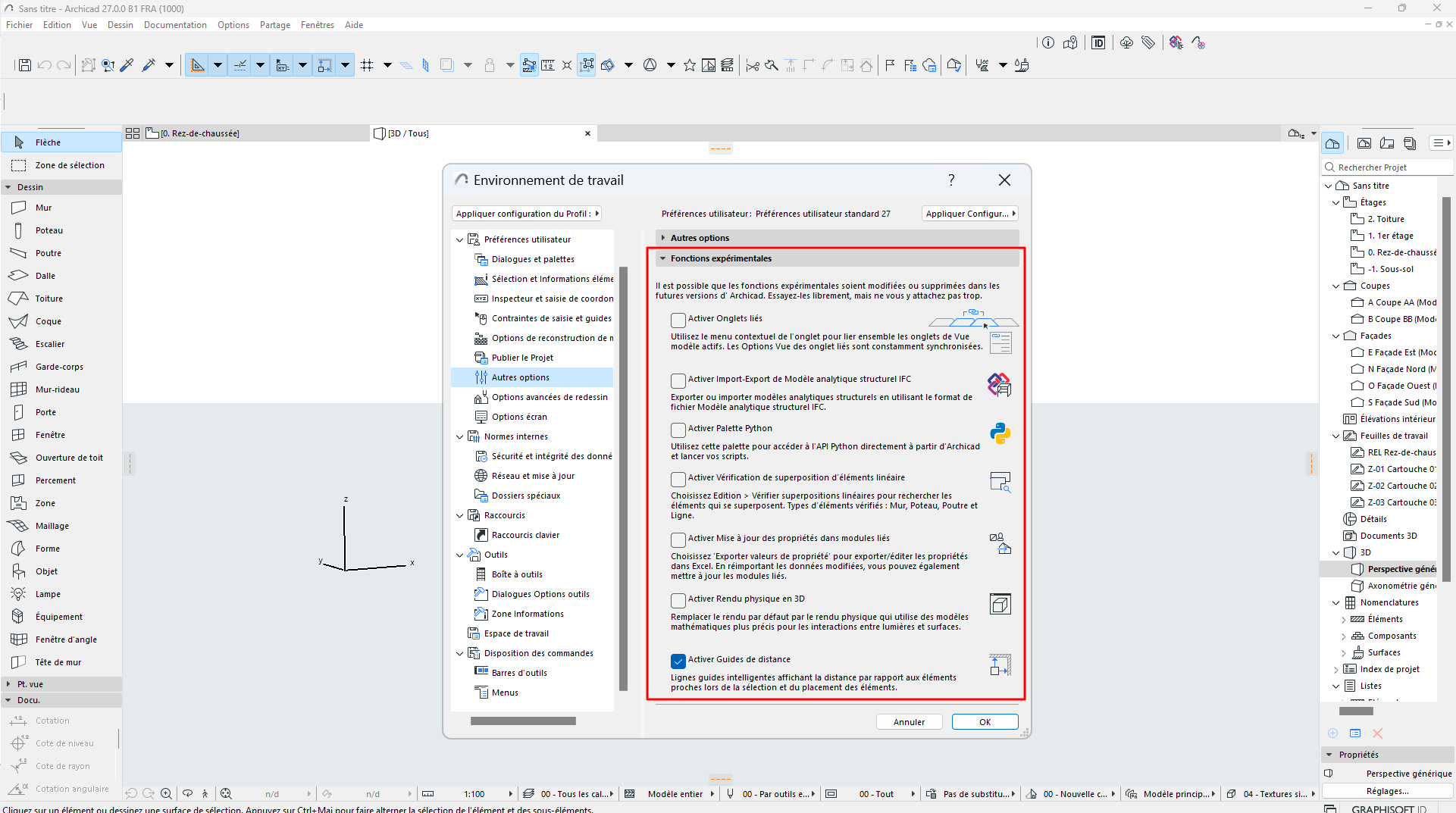This screenshot has width=1456, height=813.
Task: Select the Mur wall tool
Action: (x=43, y=208)
